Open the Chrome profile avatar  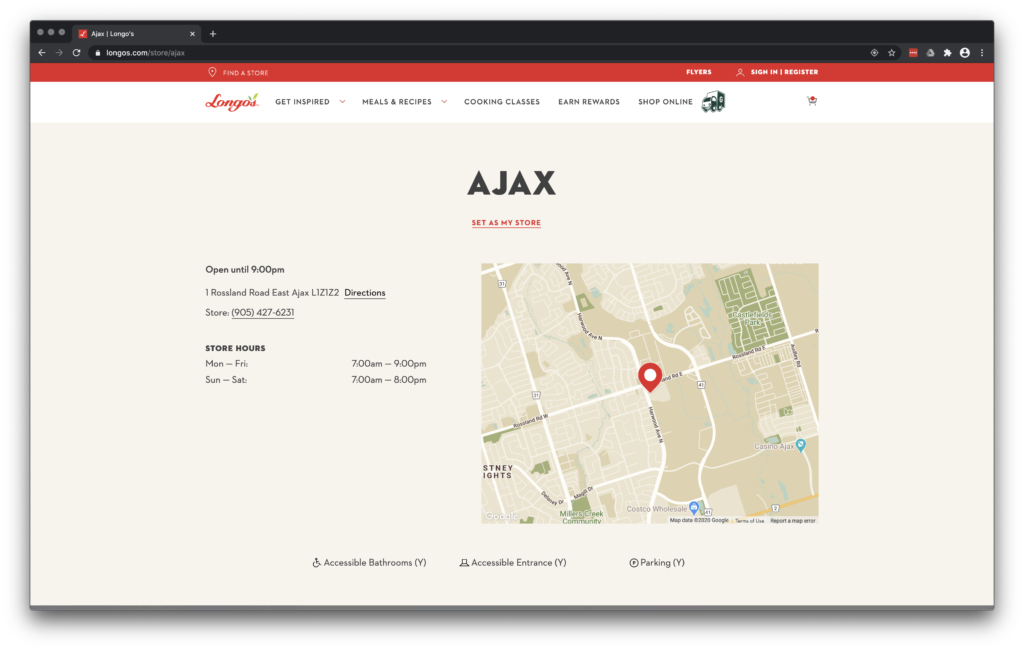point(965,53)
